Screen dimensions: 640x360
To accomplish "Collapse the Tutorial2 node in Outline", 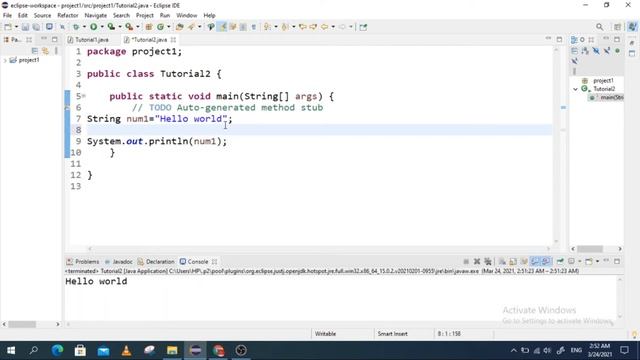I will [575, 89].
